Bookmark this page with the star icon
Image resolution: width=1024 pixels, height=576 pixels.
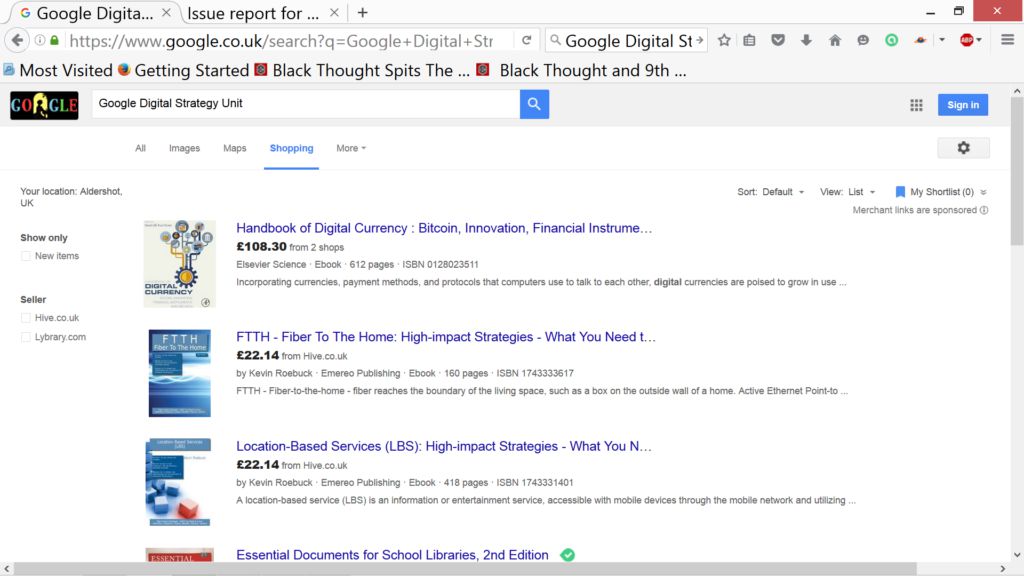[724, 40]
